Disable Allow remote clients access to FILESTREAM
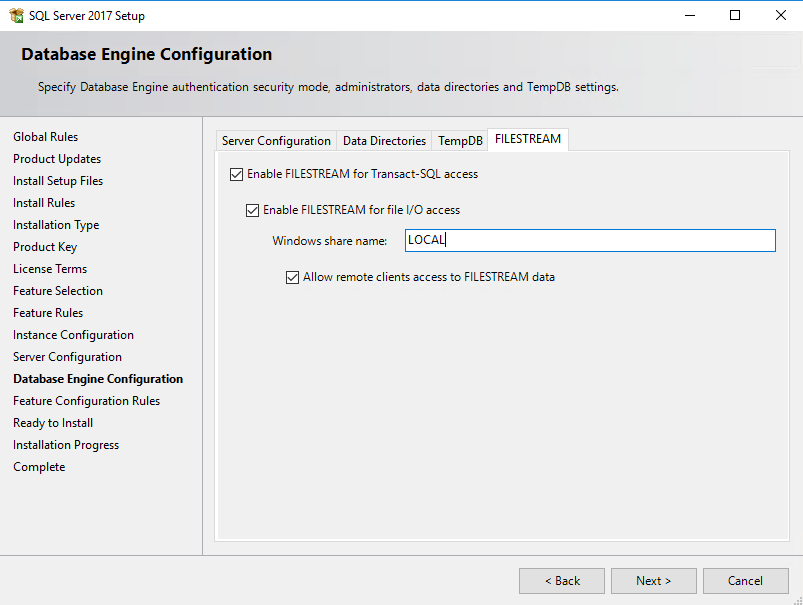 click(x=293, y=277)
